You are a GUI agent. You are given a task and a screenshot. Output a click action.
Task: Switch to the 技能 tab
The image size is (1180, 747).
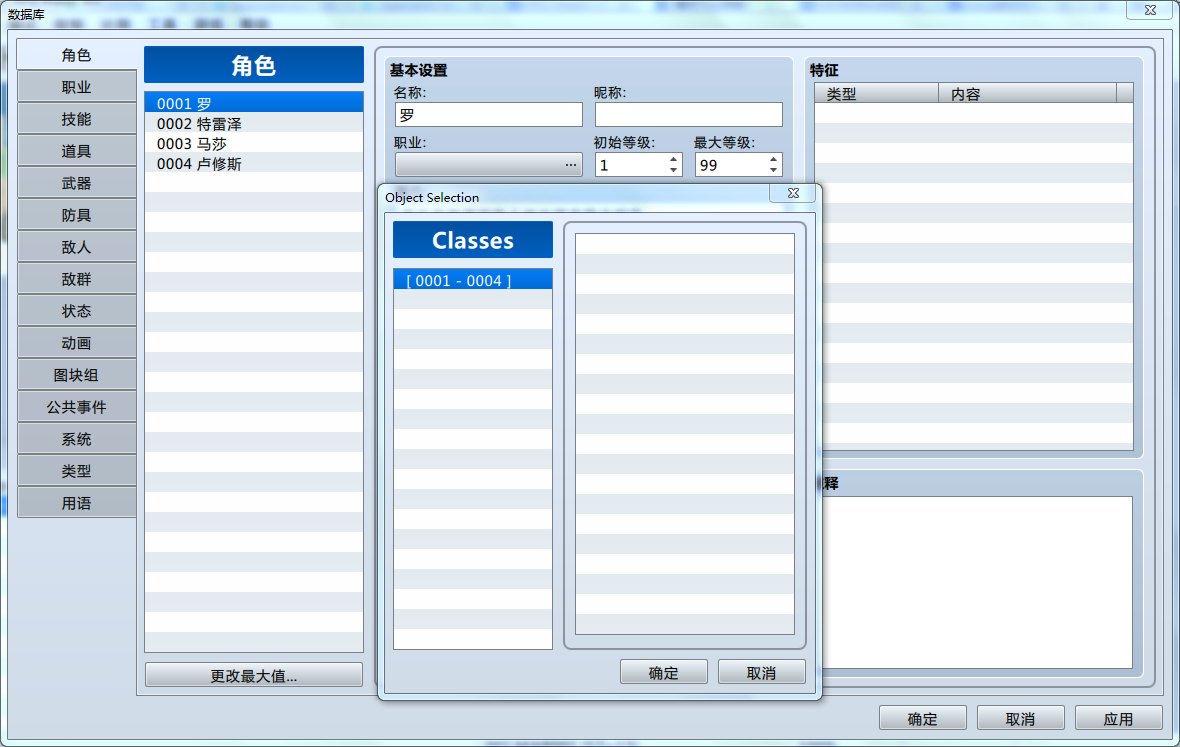coord(76,119)
